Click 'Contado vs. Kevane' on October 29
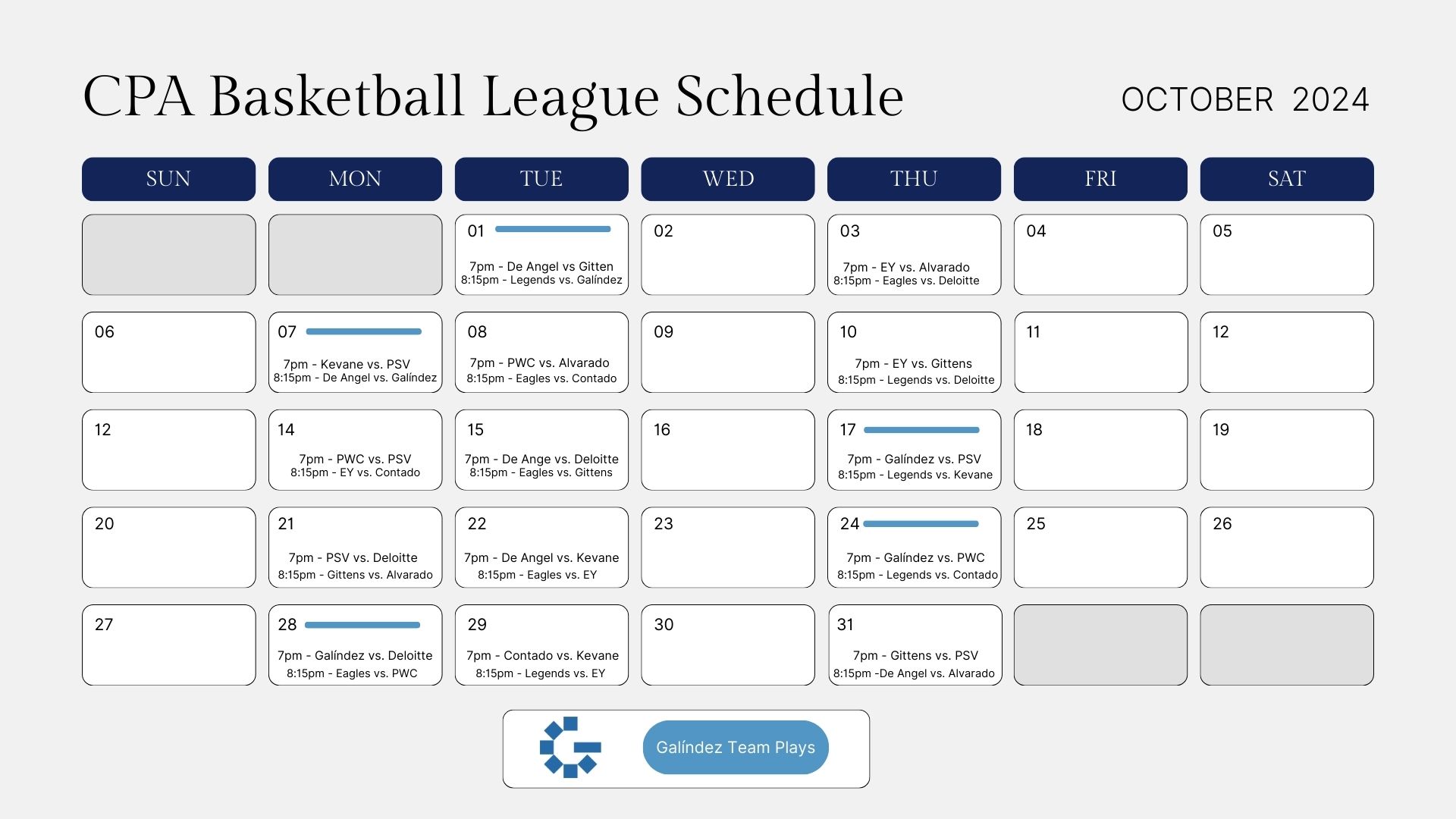The image size is (1456, 819). (x=561, y=655)
